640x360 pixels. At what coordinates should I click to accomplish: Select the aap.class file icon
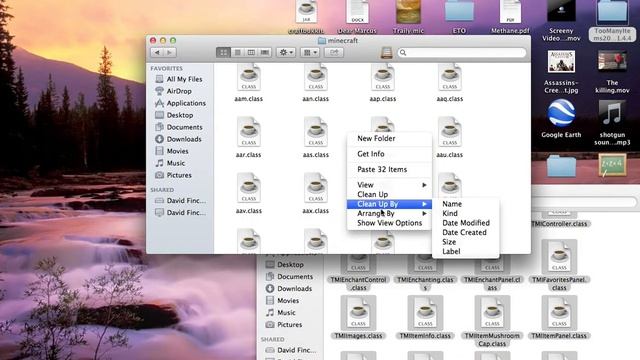click(382, 77)
